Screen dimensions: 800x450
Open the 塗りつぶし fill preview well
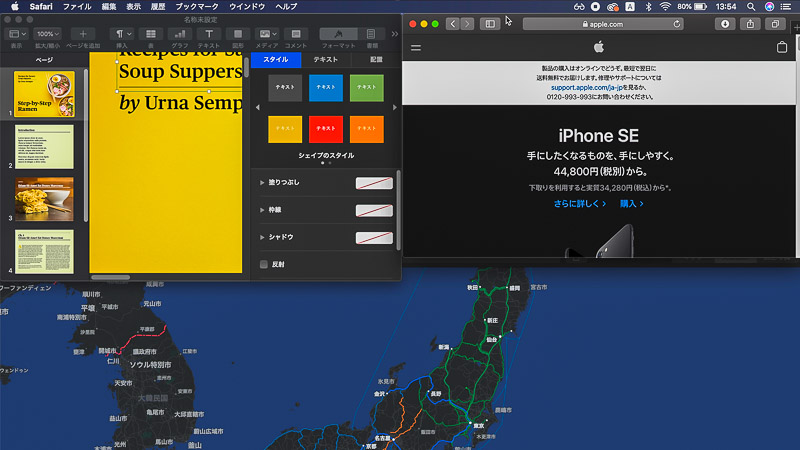[x=374, y=183]
